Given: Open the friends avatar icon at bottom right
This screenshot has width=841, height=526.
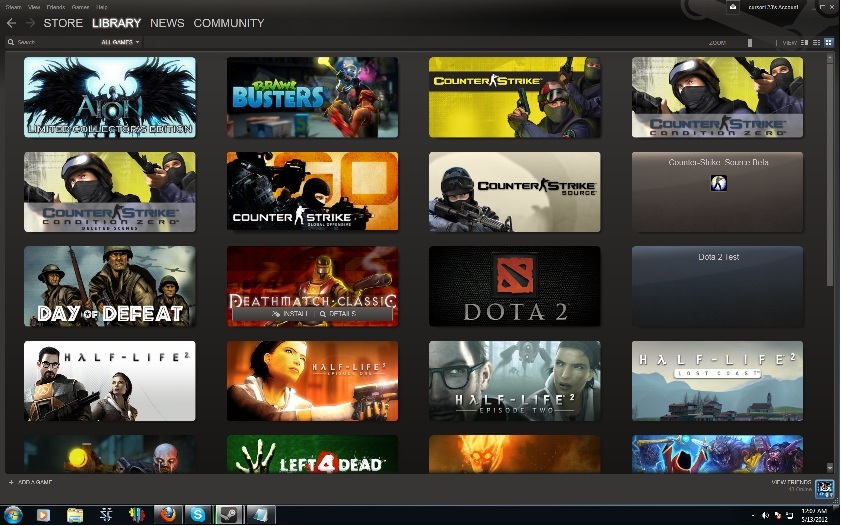Looking at the screenshot, I should pyautogui.click(x=824, y=488).
